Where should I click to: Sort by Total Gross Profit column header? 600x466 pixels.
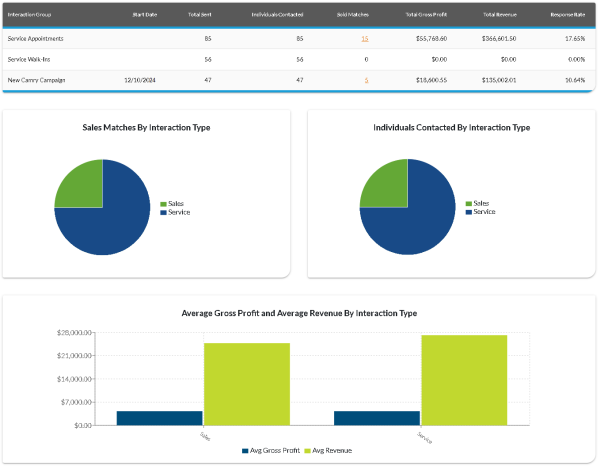pyautogui.click(x=425, y=15)
